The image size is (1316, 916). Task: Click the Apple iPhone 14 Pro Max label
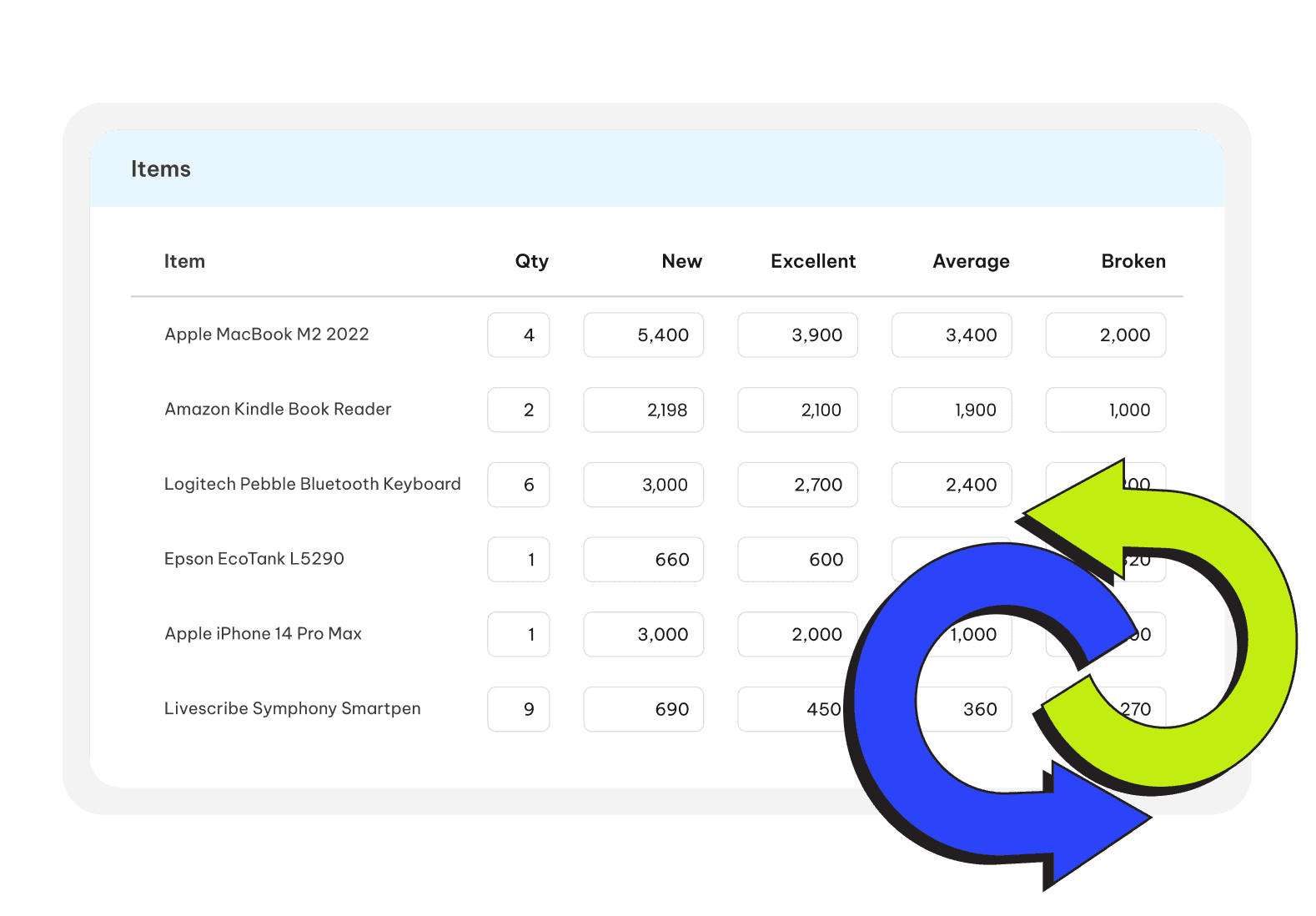coord(264,633)
